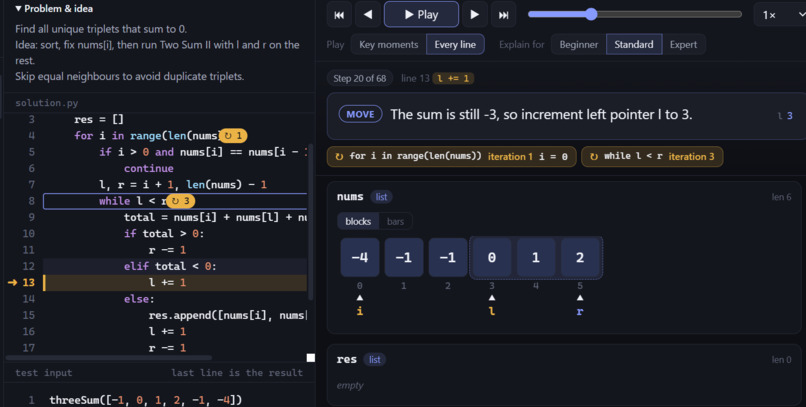Switch nums view to blocks

click(358, 221)
